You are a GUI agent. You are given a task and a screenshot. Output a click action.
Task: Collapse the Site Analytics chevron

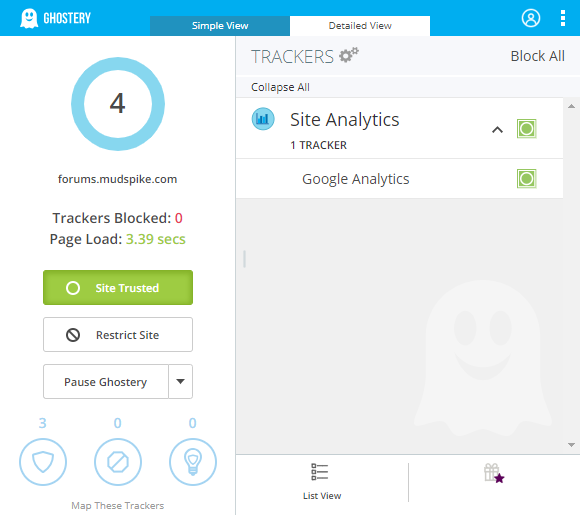click(x=497, y=130)
